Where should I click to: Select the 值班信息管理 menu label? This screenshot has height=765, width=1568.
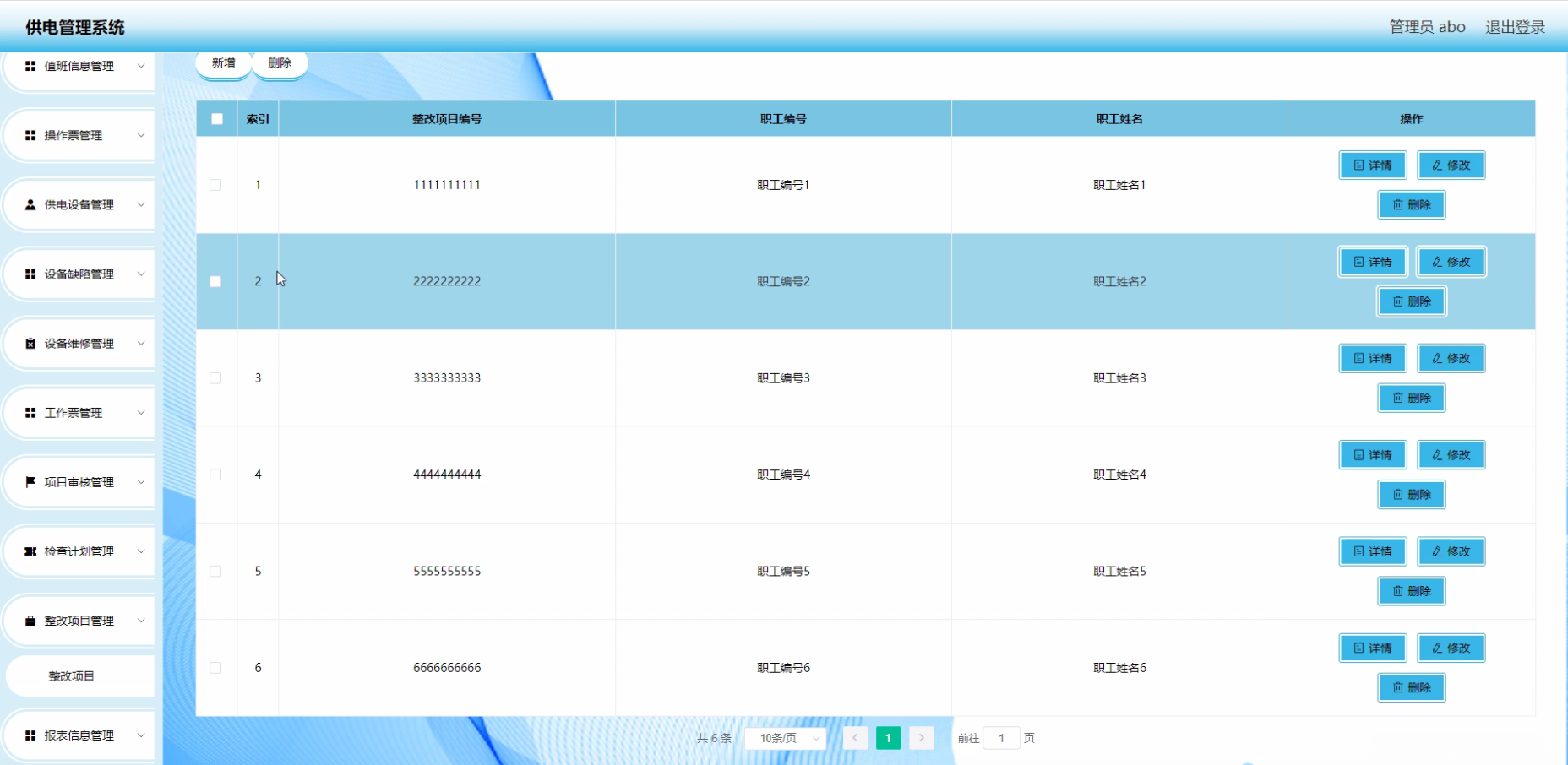coord(79,66)
